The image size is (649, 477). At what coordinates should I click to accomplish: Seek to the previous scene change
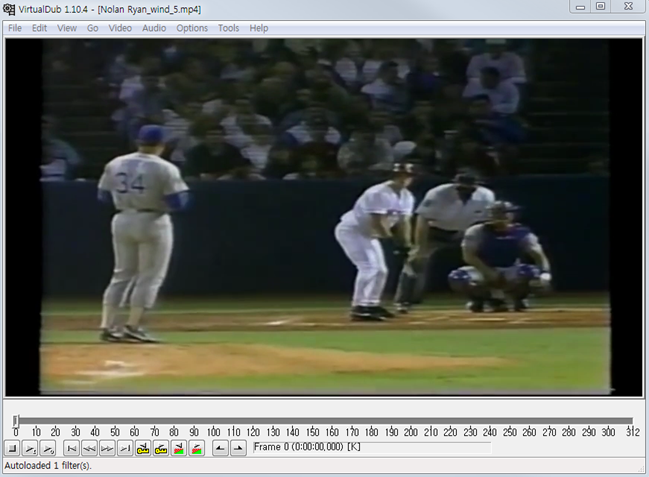(x=179, y=448)
